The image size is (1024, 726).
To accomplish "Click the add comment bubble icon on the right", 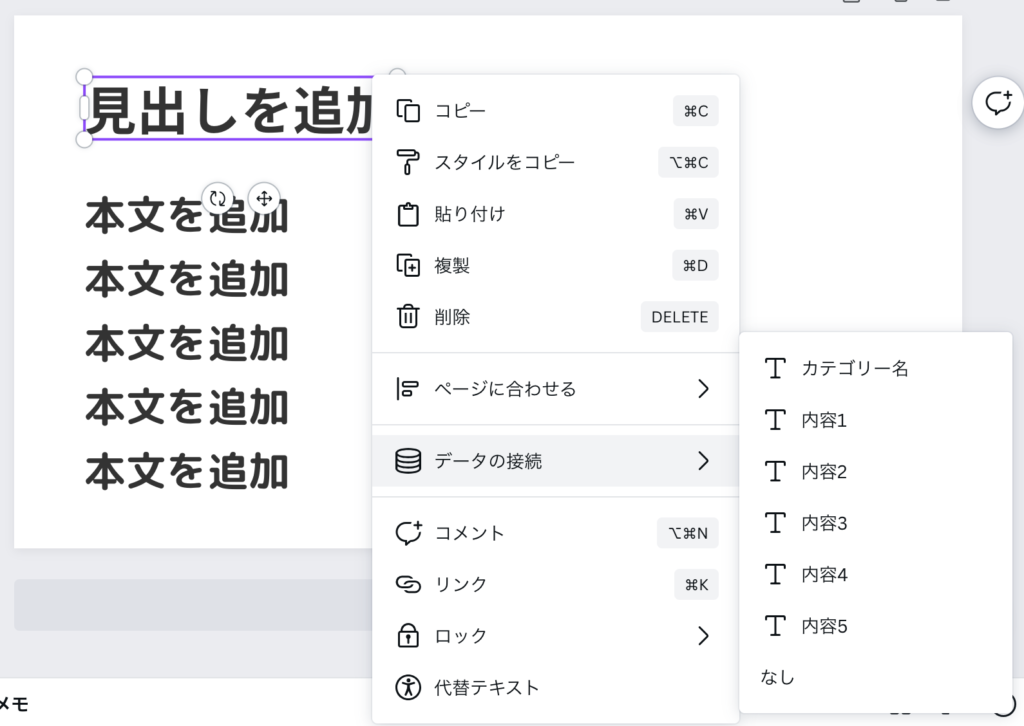I will click(997, 103).
